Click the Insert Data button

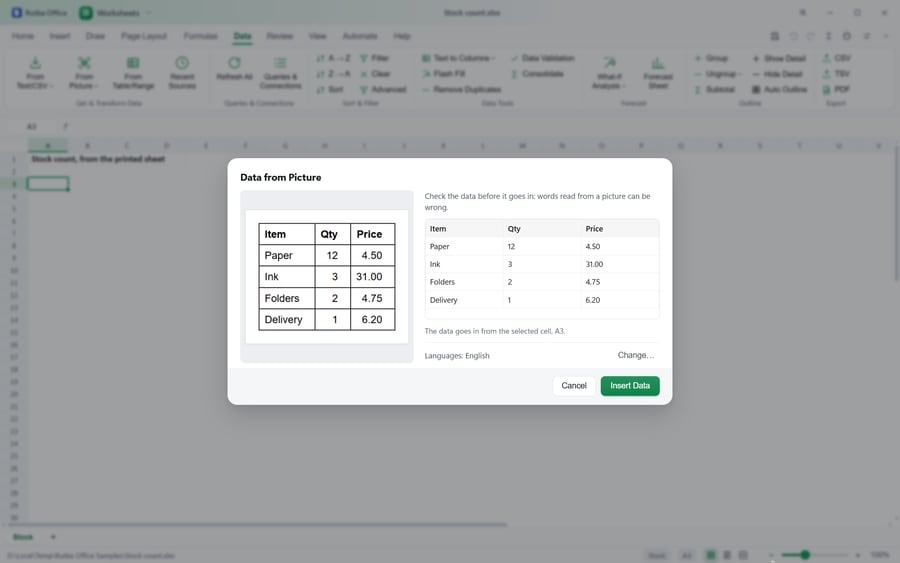pyautogui.click(x=630, y=386)
